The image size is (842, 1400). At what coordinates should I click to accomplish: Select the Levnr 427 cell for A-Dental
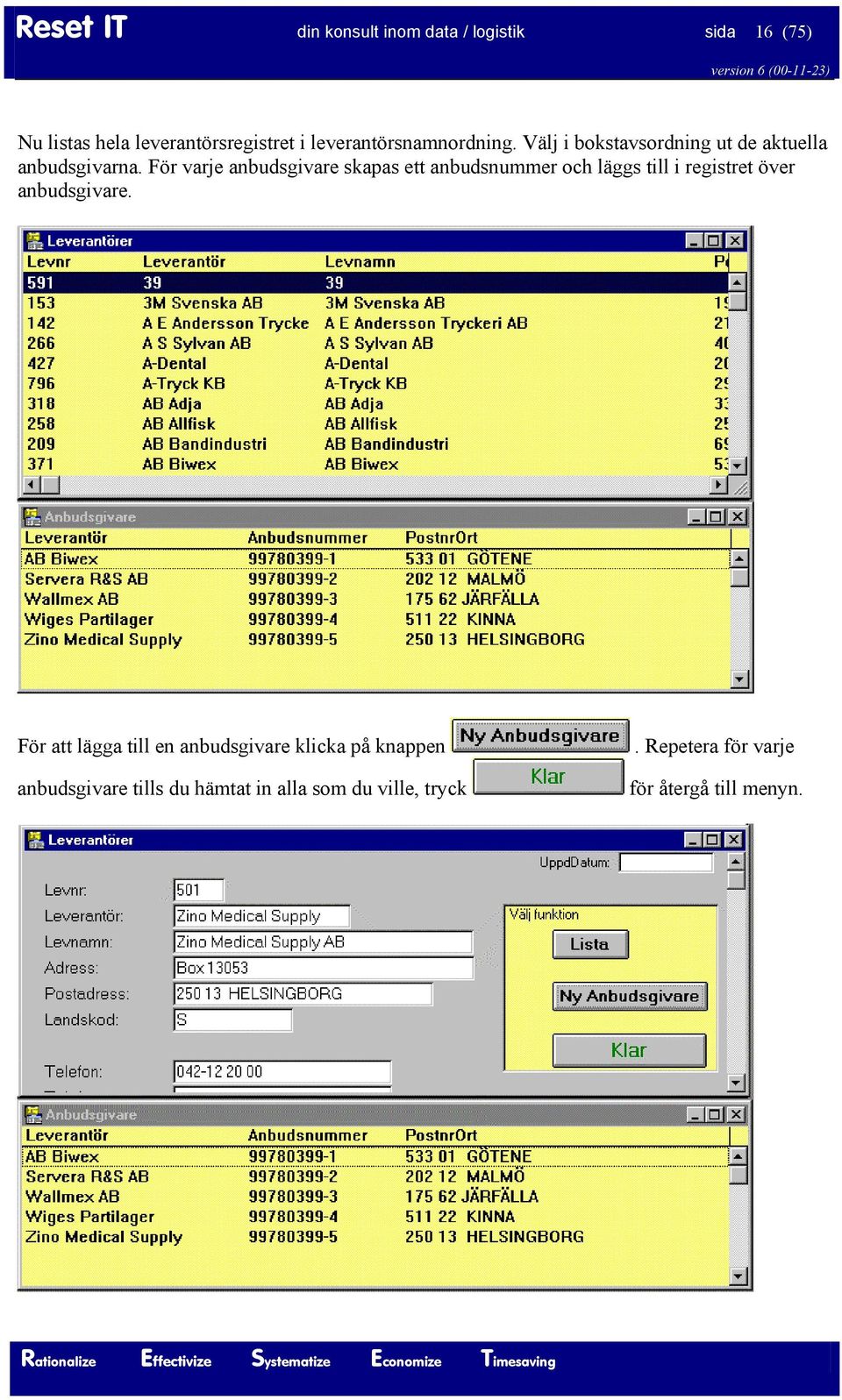coord(40,363)
